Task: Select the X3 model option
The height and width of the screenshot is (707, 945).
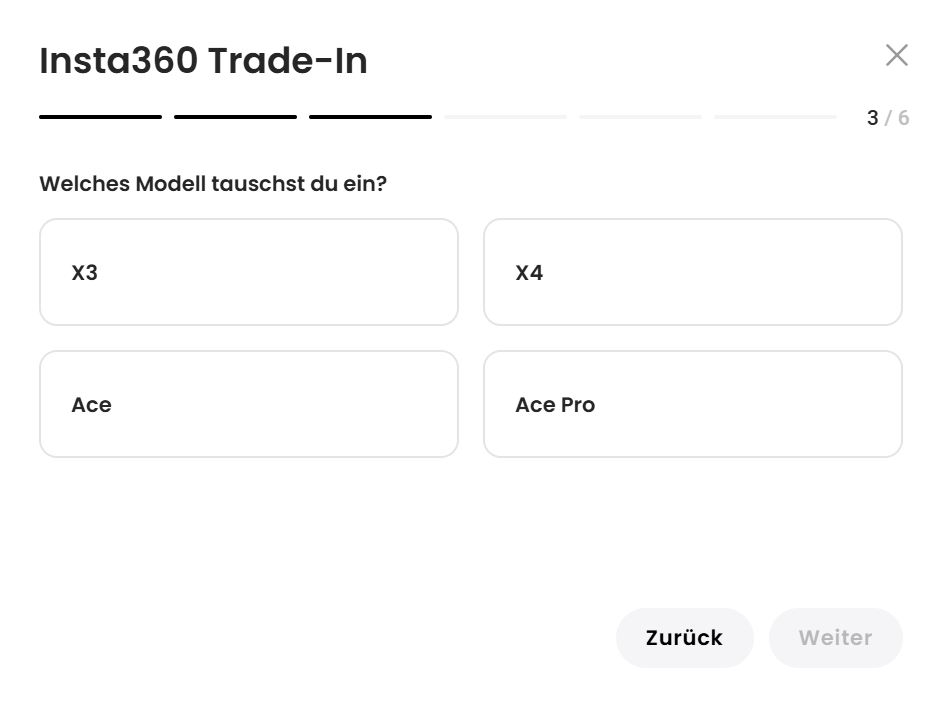Action: [x=248, y=272]
